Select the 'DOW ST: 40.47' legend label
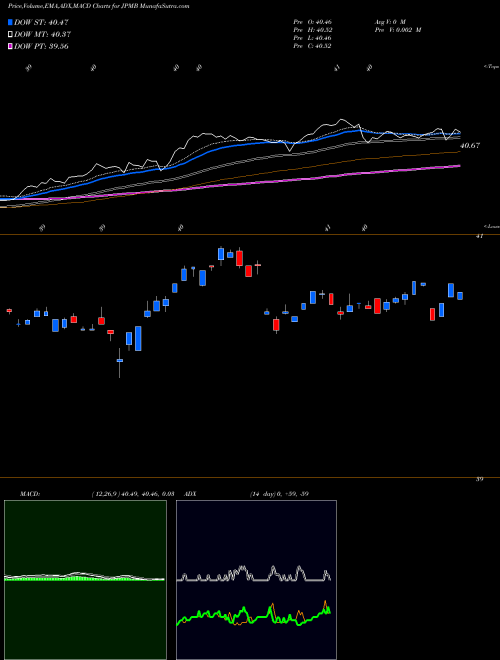The height and width of the screenshot is (660, 500). pyautogui.click(x=41, y=22)
